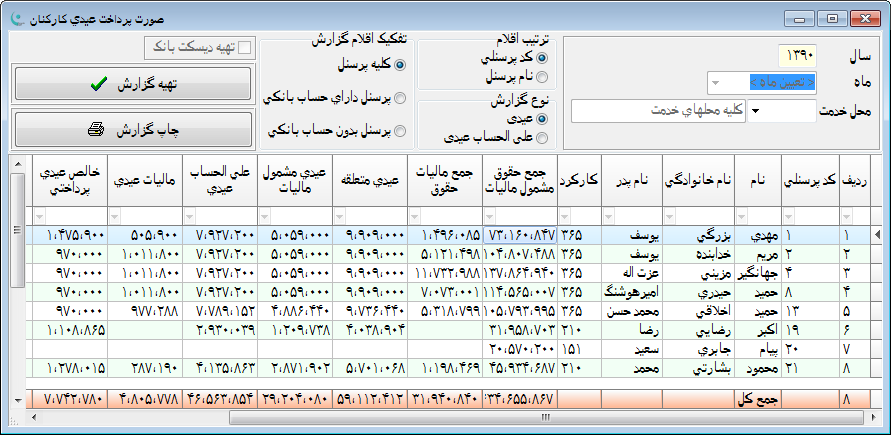Screen dimensions: 891x435
Task: Open filter for the نام column
Action: 741,216
